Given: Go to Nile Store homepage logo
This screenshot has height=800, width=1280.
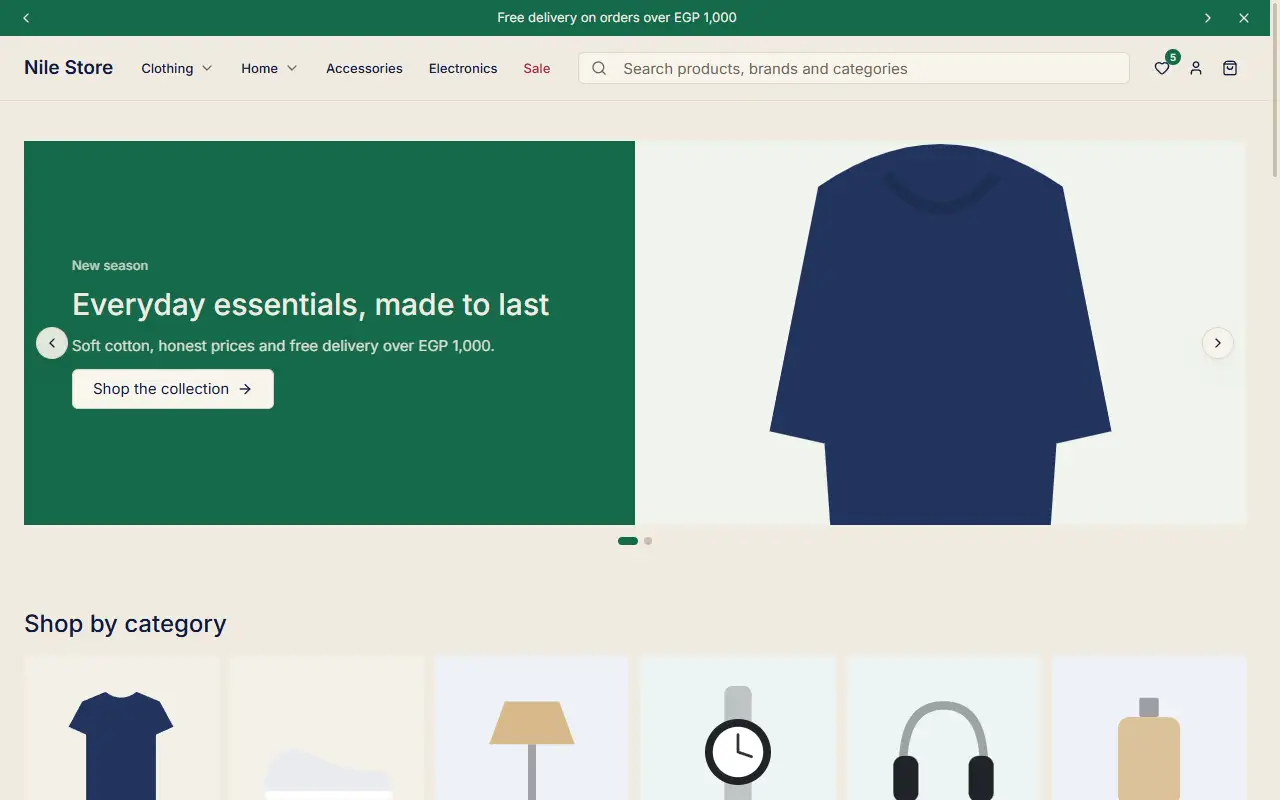Looking at the screenshot, I should (68, 68).
